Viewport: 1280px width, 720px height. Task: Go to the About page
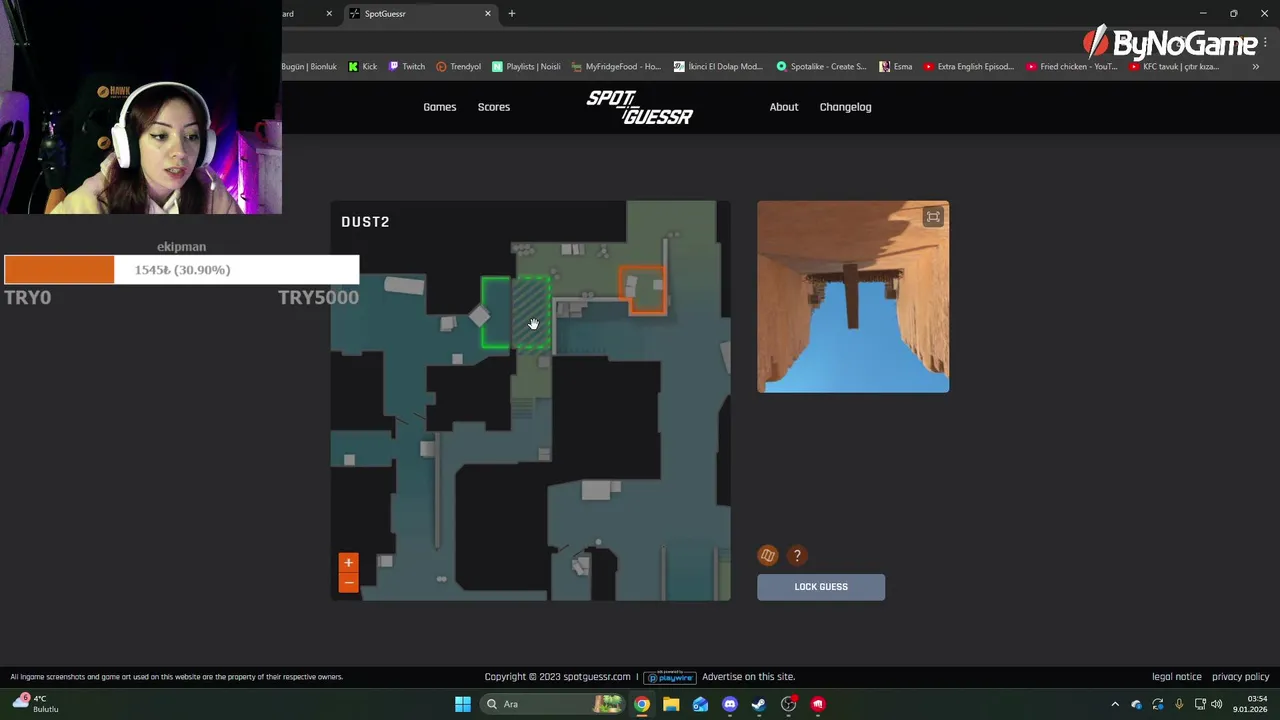[784, 107]
